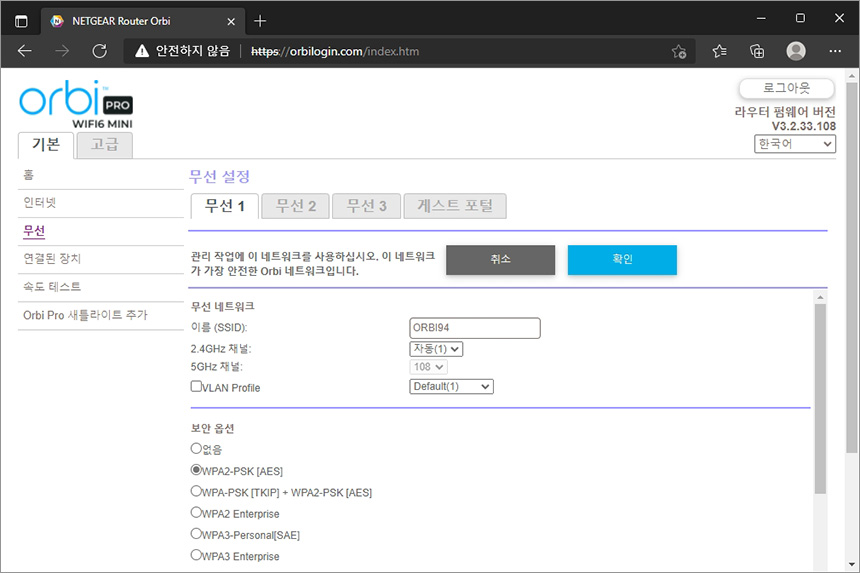The image size is (860, 573).
Task: Click the address bar URL
Action: tap(335, 52)
